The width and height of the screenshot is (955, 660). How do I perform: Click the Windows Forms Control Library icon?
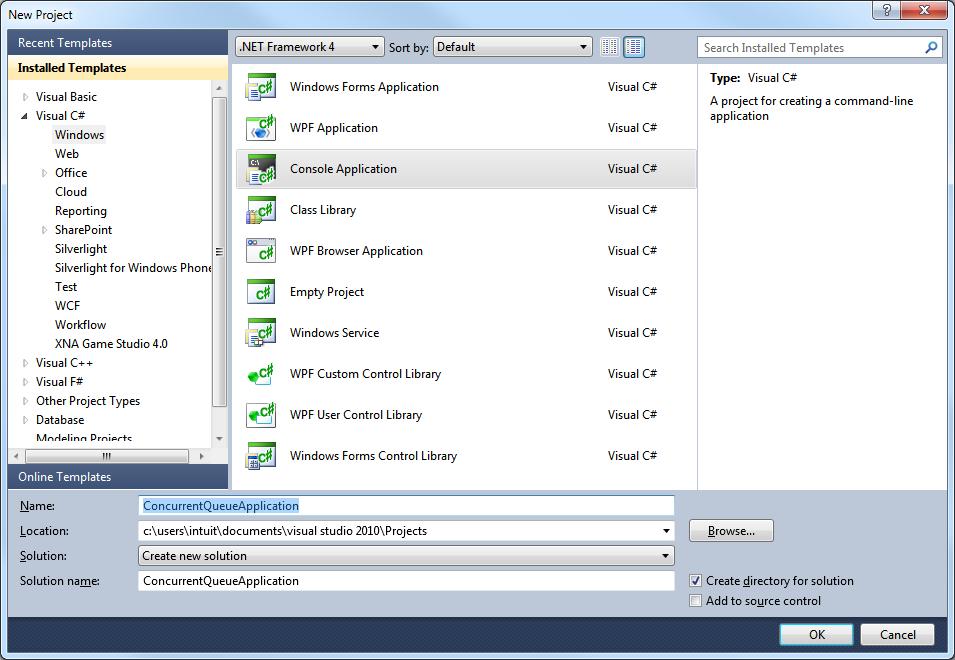pyautogui.click(x=261, y=456)
